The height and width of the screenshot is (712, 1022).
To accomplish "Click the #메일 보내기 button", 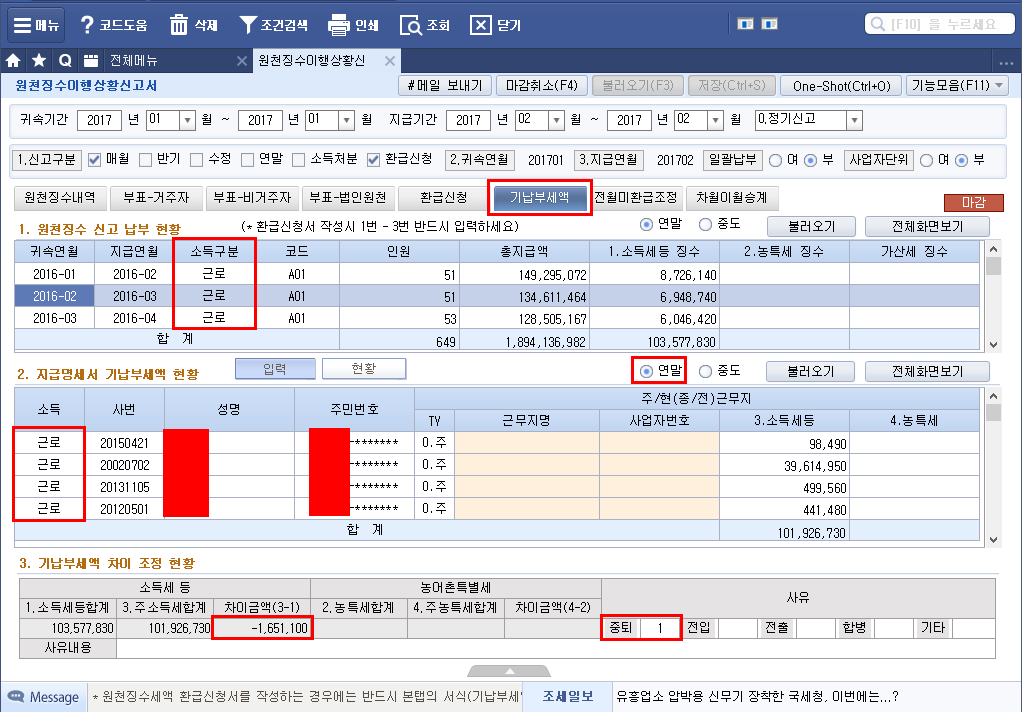I will (x=445, y=85).
